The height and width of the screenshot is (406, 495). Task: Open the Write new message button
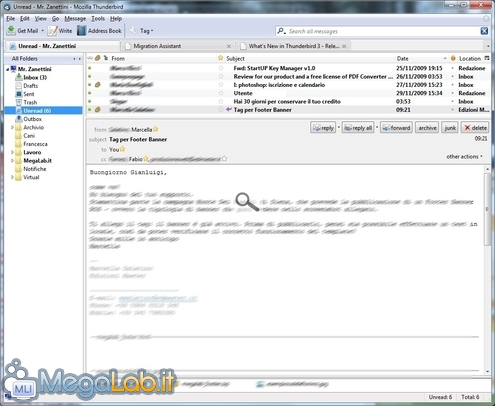click(x=60, y=31)
